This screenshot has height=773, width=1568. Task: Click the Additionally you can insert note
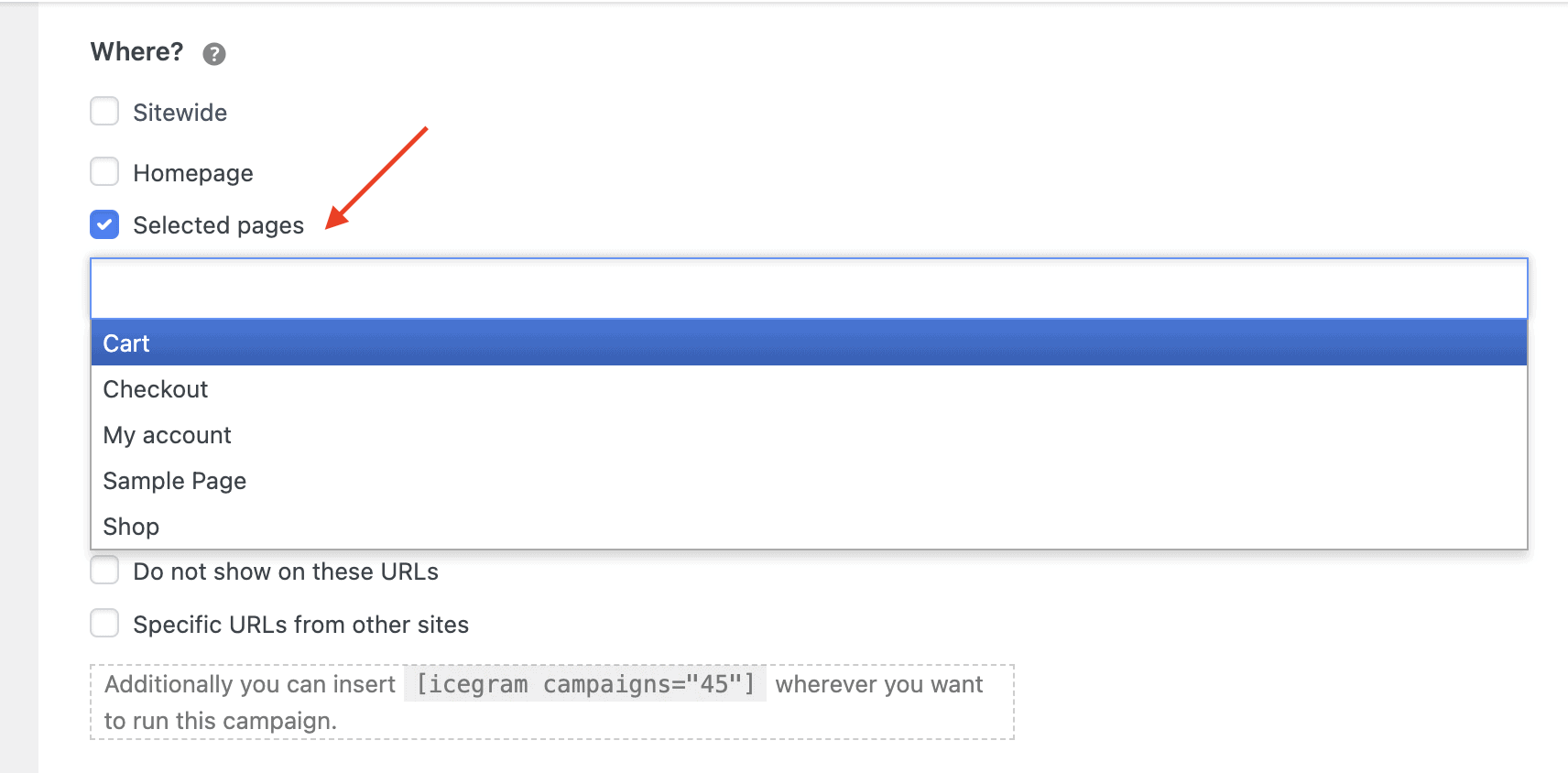552,702
